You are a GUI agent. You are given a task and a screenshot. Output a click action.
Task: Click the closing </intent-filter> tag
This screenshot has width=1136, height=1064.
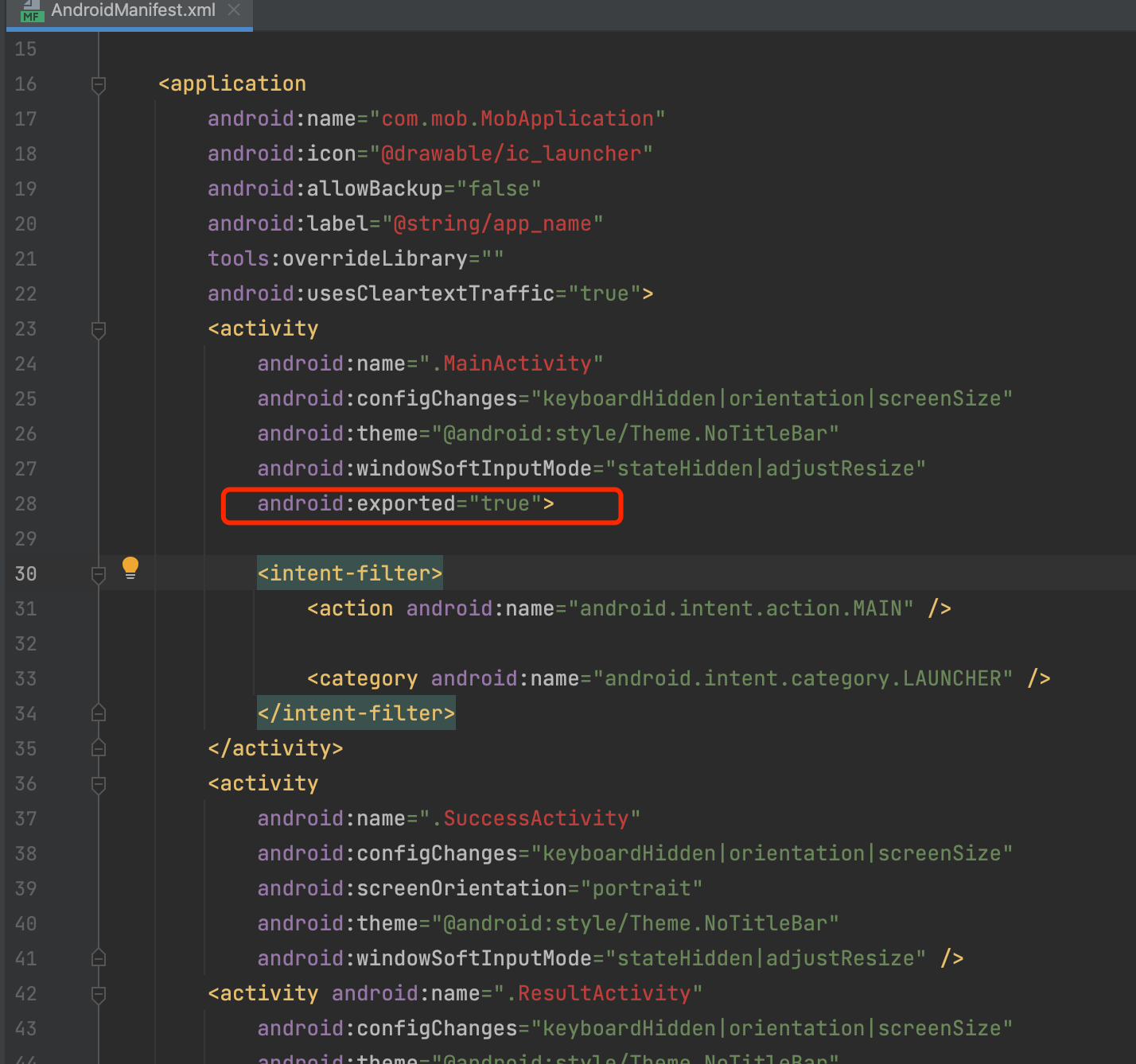point(356,713)
